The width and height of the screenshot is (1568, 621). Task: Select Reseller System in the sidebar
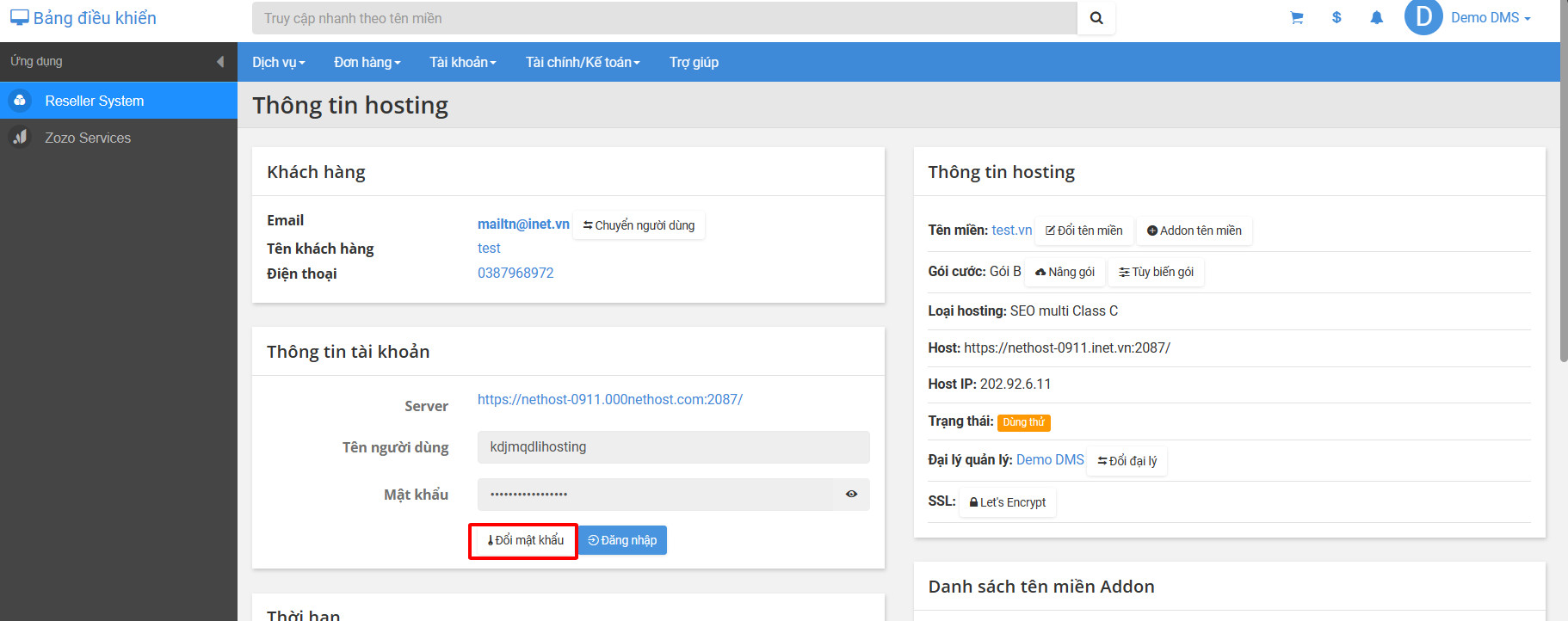pyautogui.click(x=119, y=101)
